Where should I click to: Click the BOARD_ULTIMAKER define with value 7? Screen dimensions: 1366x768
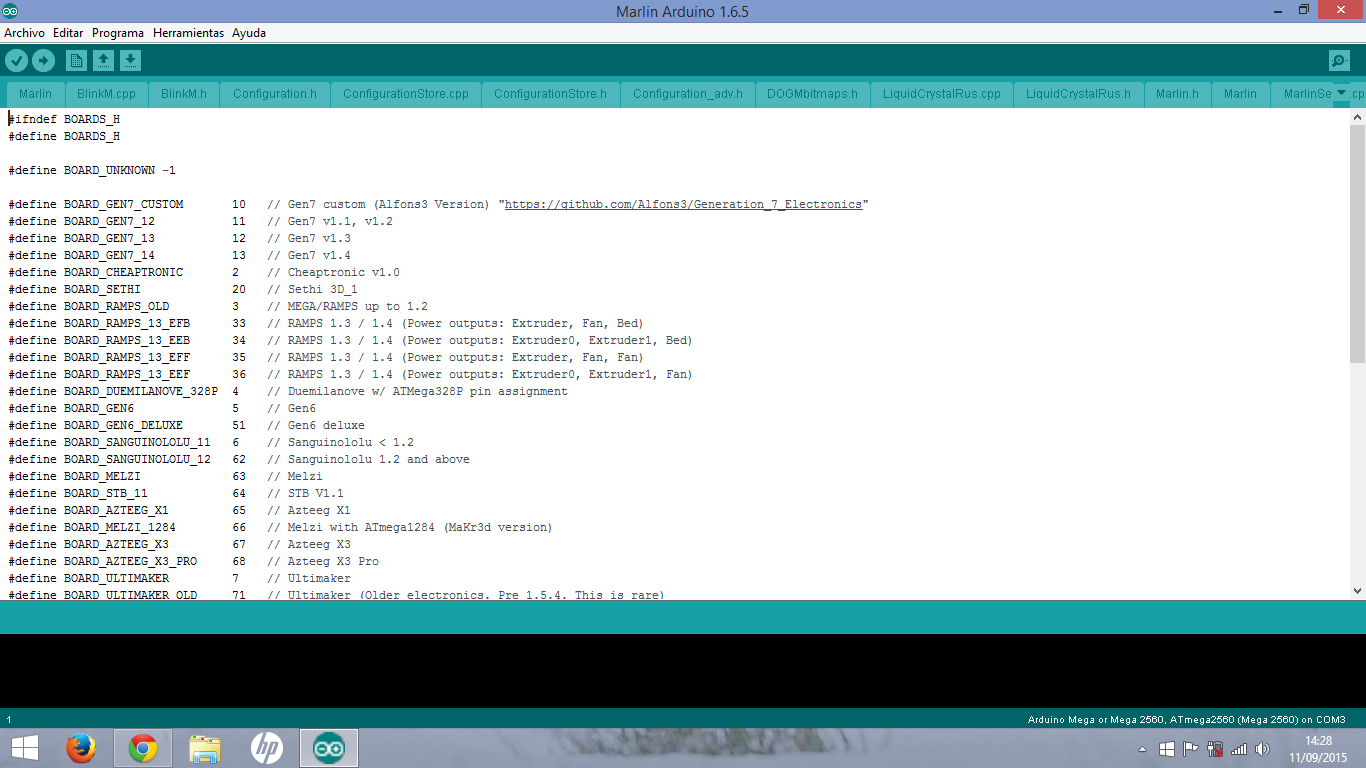180,578
